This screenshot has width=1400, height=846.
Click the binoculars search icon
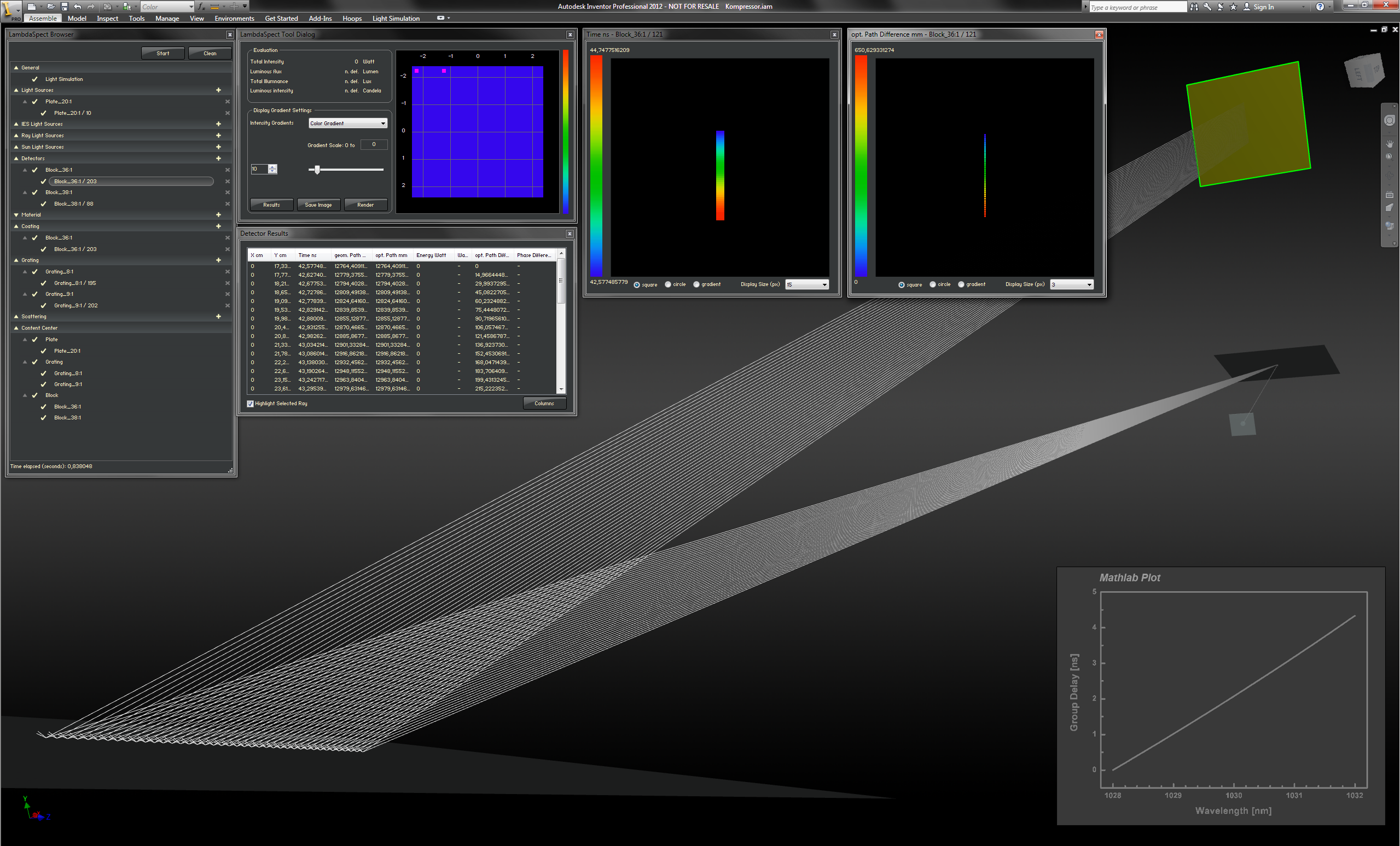pos(1194,7)
